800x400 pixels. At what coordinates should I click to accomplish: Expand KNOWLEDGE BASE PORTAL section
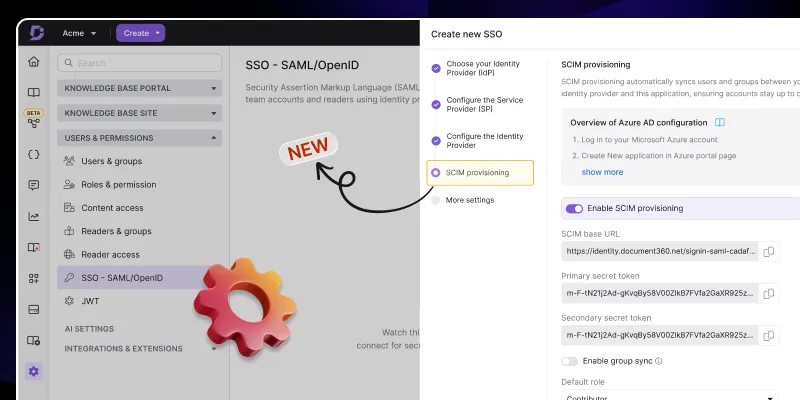coord(139,88)
